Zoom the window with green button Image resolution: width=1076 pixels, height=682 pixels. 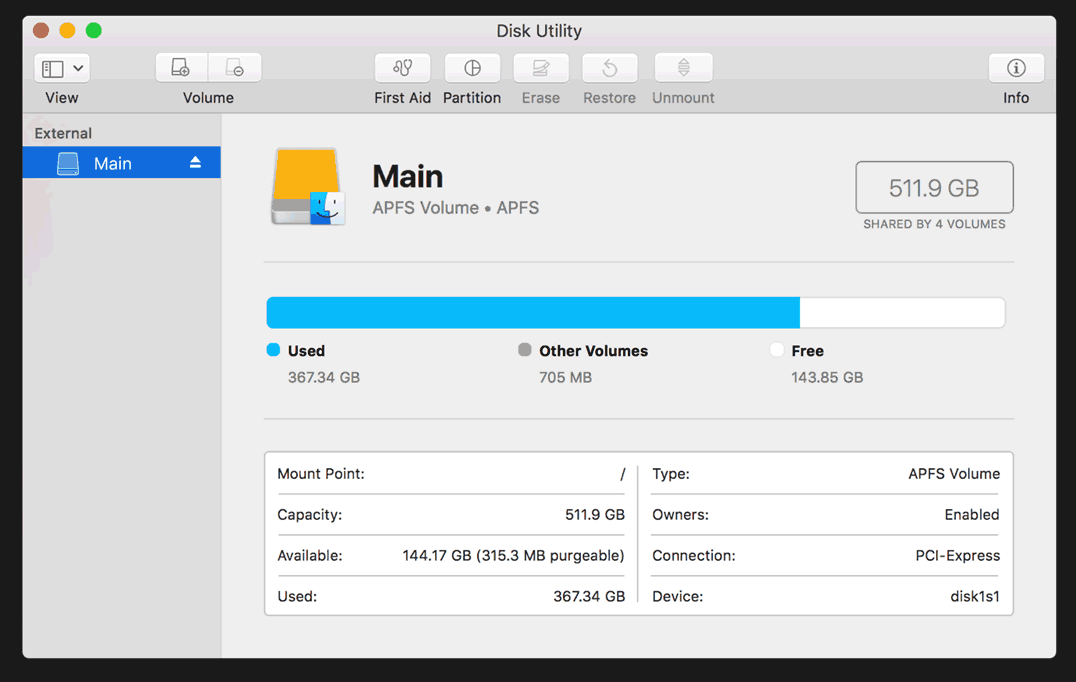94,30
